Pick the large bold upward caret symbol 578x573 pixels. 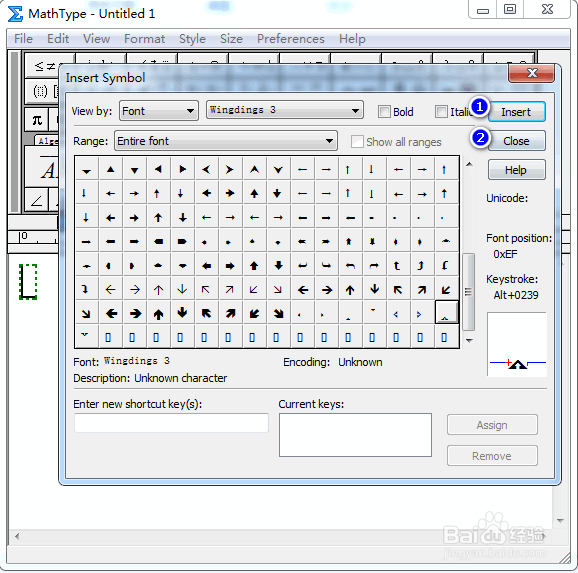pyautogui.click(x=254, y=169)
